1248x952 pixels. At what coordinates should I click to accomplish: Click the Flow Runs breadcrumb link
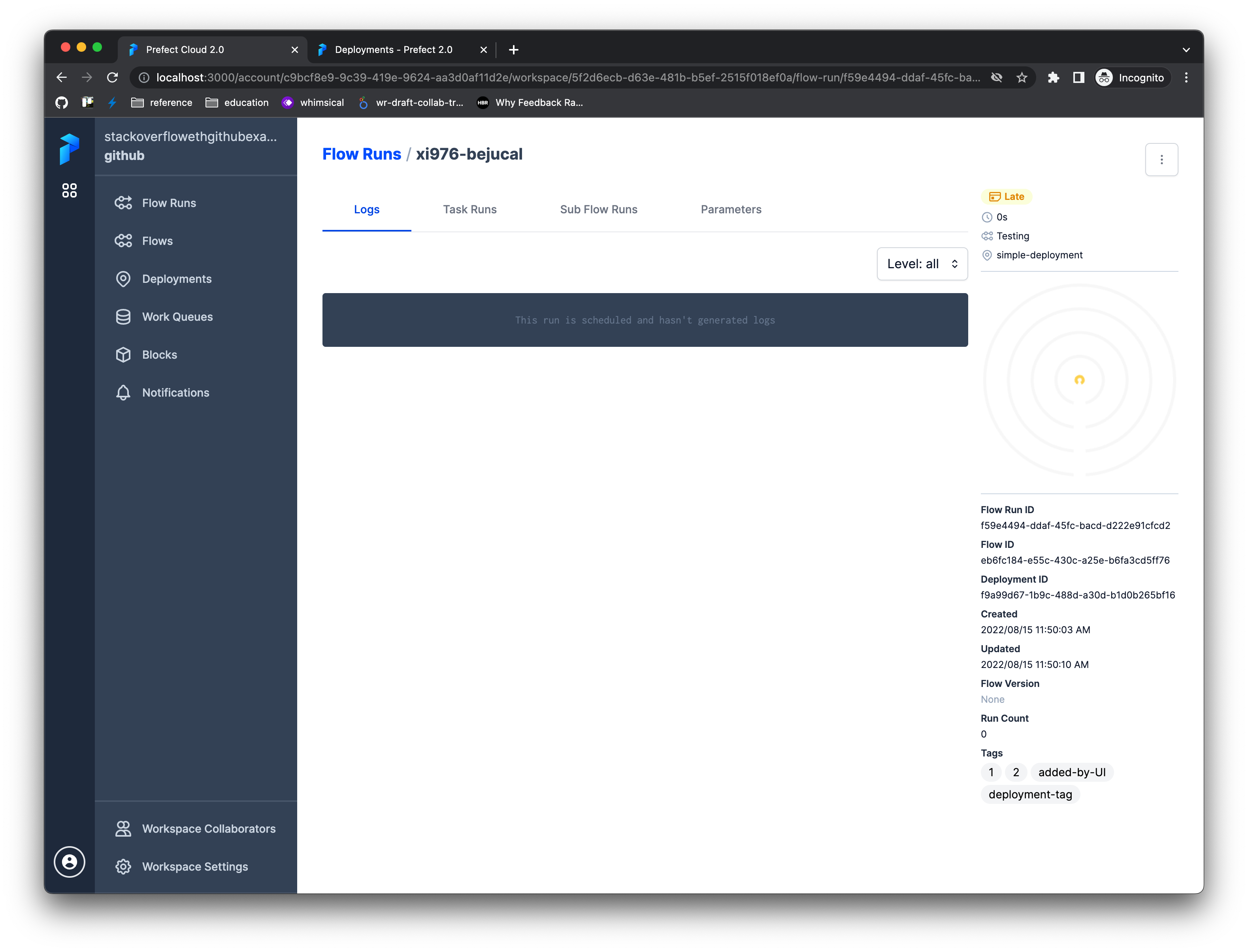click(362, 154)
